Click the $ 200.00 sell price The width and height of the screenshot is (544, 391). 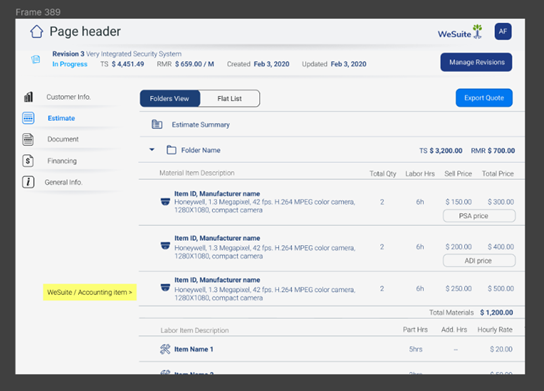click(458, 247)
